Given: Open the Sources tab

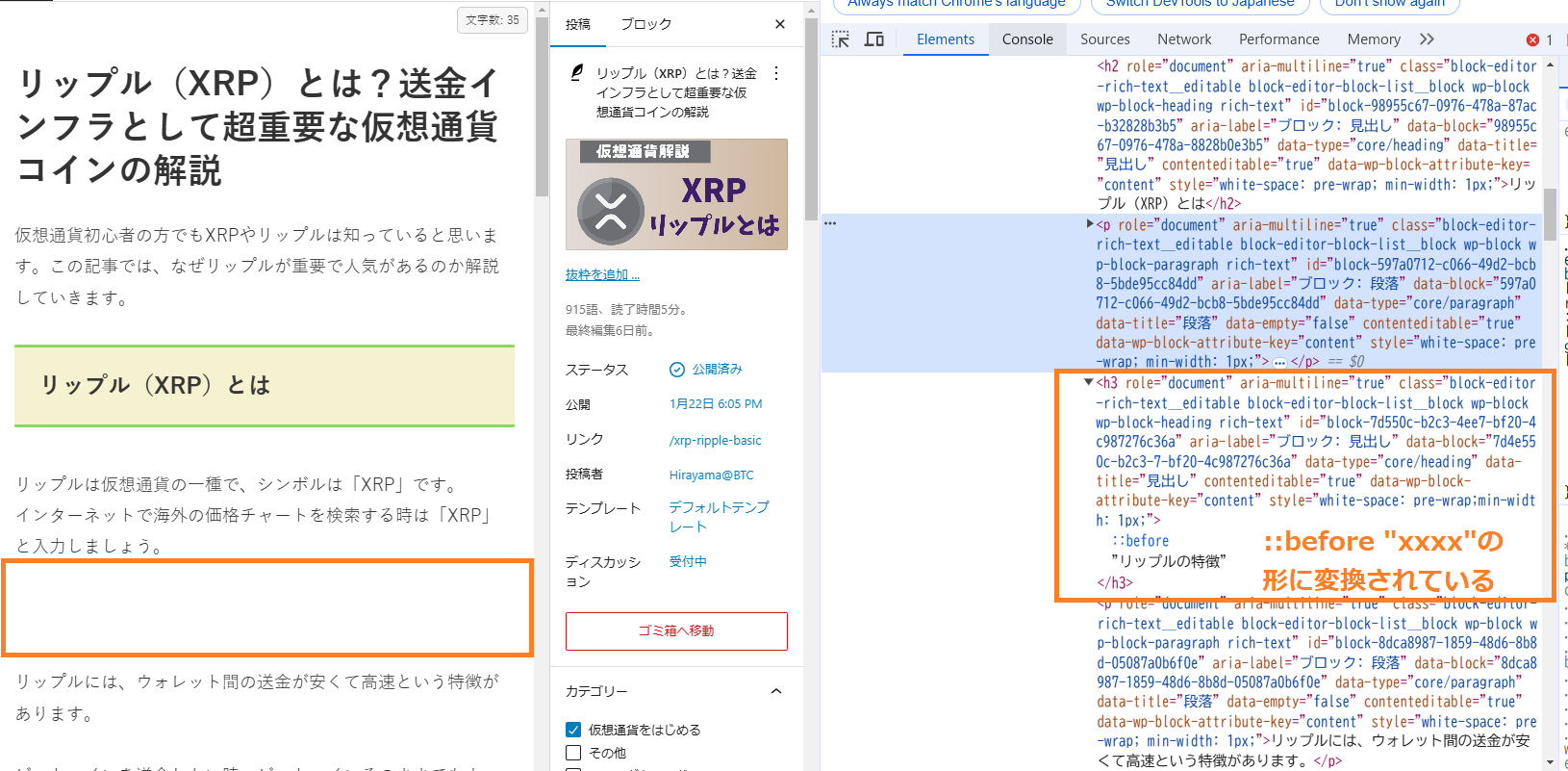Looking at the screenshot, I should (1105, 39).
